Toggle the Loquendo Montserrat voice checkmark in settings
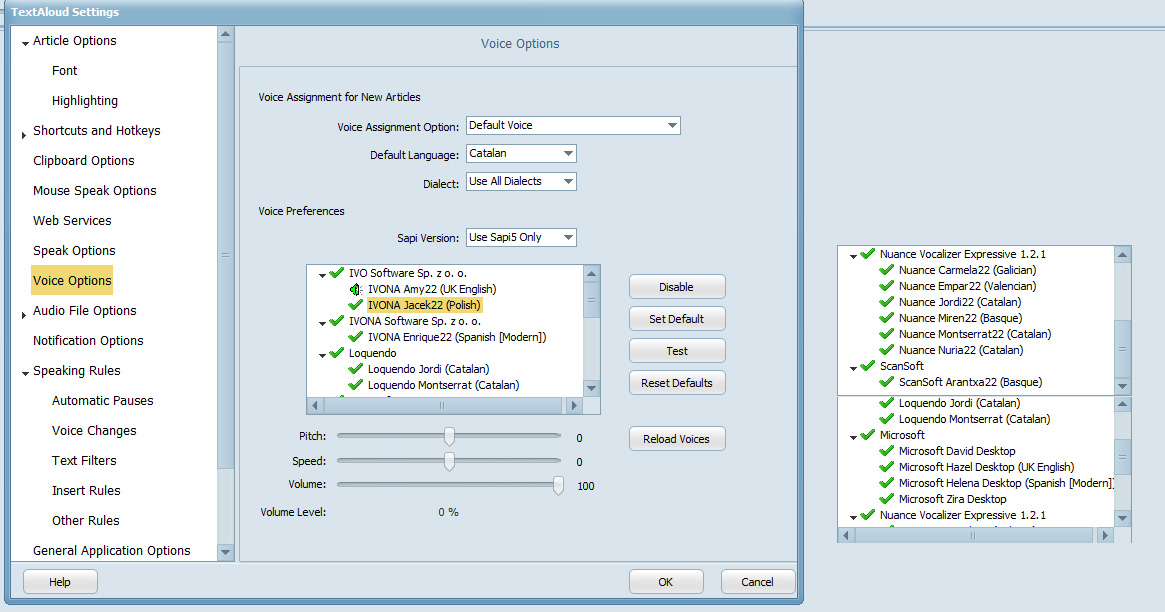The image size is (1165, 612). (355, 385)
